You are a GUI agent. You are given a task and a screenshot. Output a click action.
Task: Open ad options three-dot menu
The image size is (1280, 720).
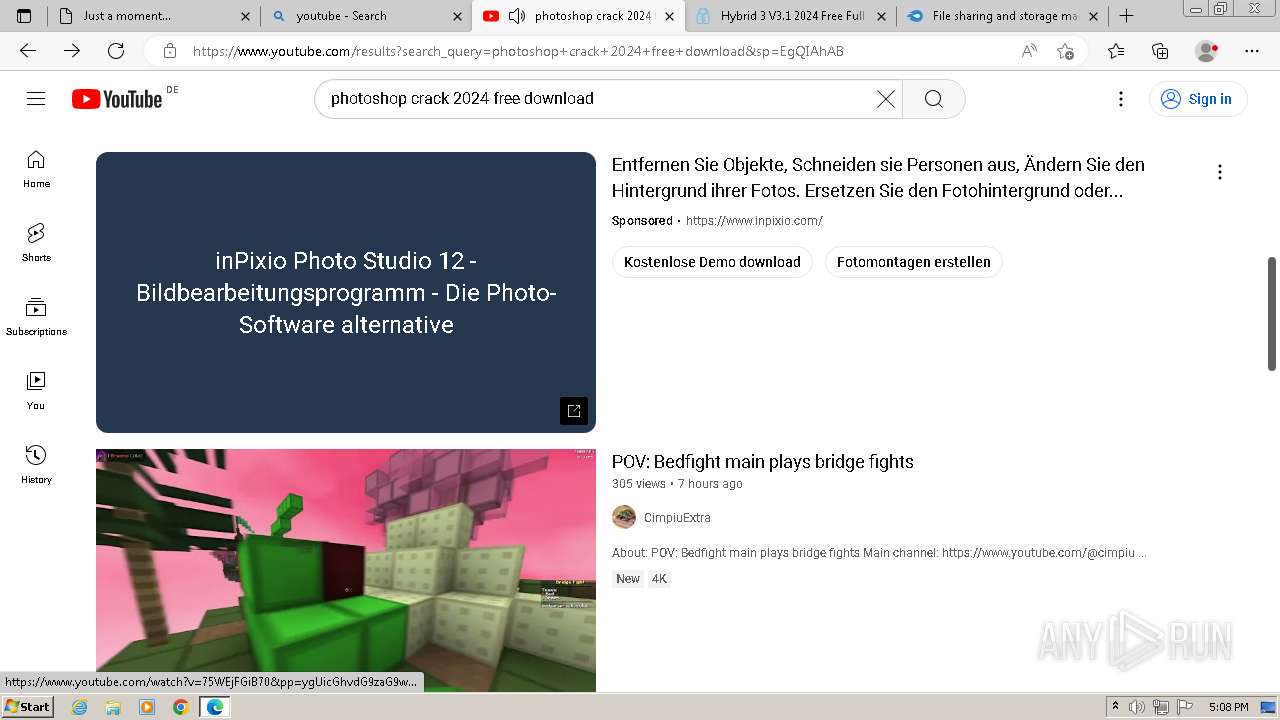(x=1219, y=172)
